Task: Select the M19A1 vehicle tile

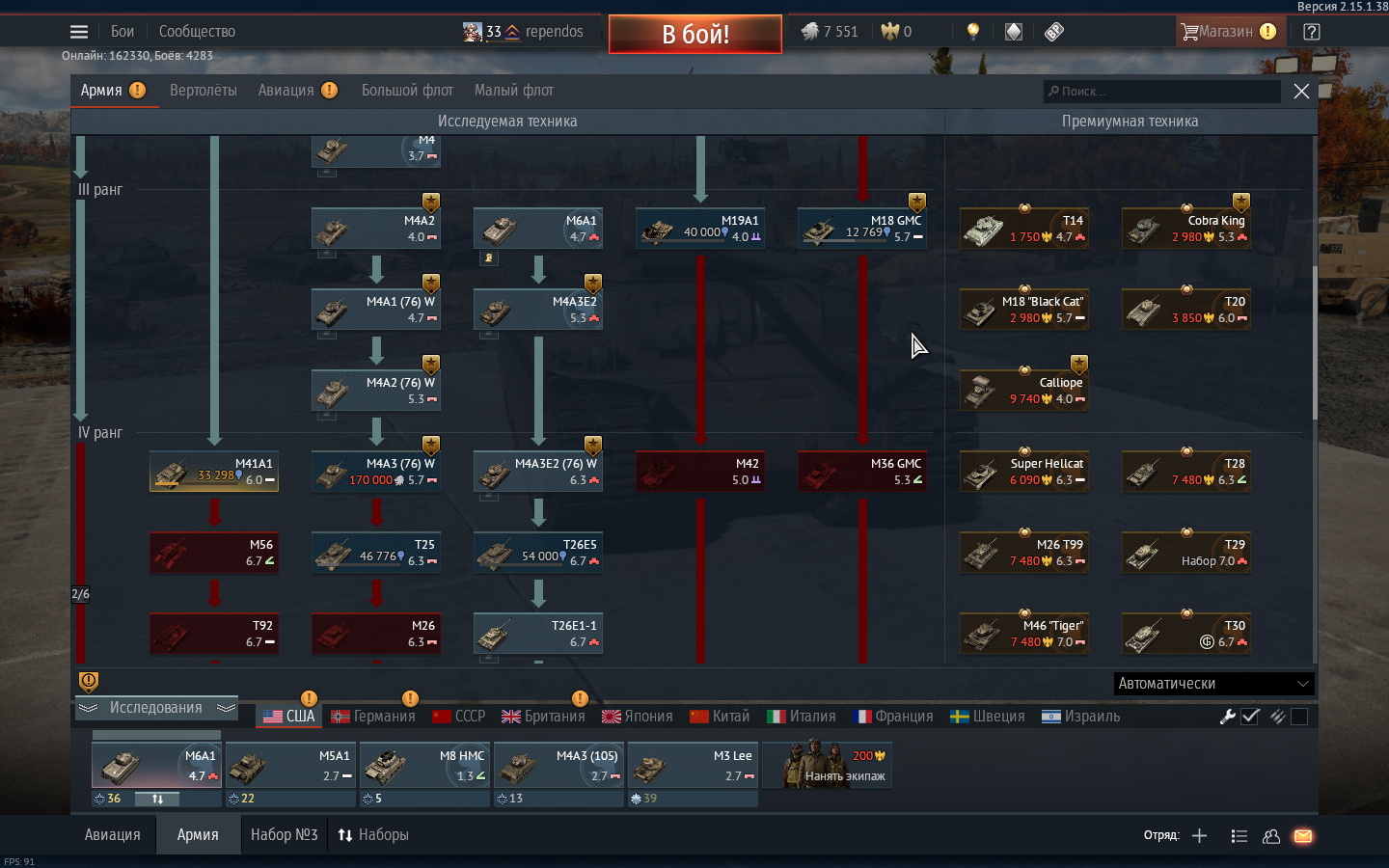Action: point(700,230)
